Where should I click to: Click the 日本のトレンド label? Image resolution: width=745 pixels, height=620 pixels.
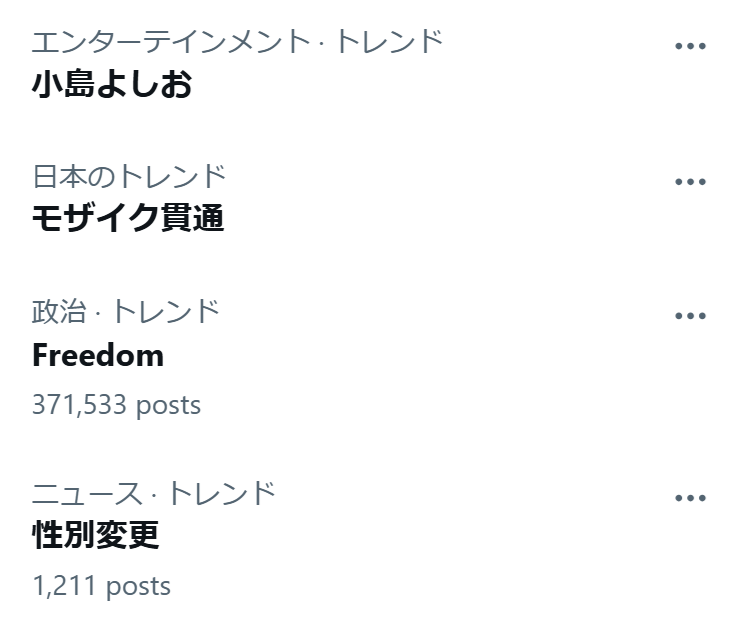(x=129, y=177)
